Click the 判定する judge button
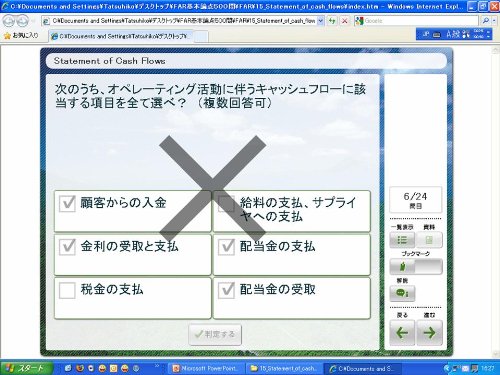The height and width of the screenshot is (375, 500). tap(215, 334)
